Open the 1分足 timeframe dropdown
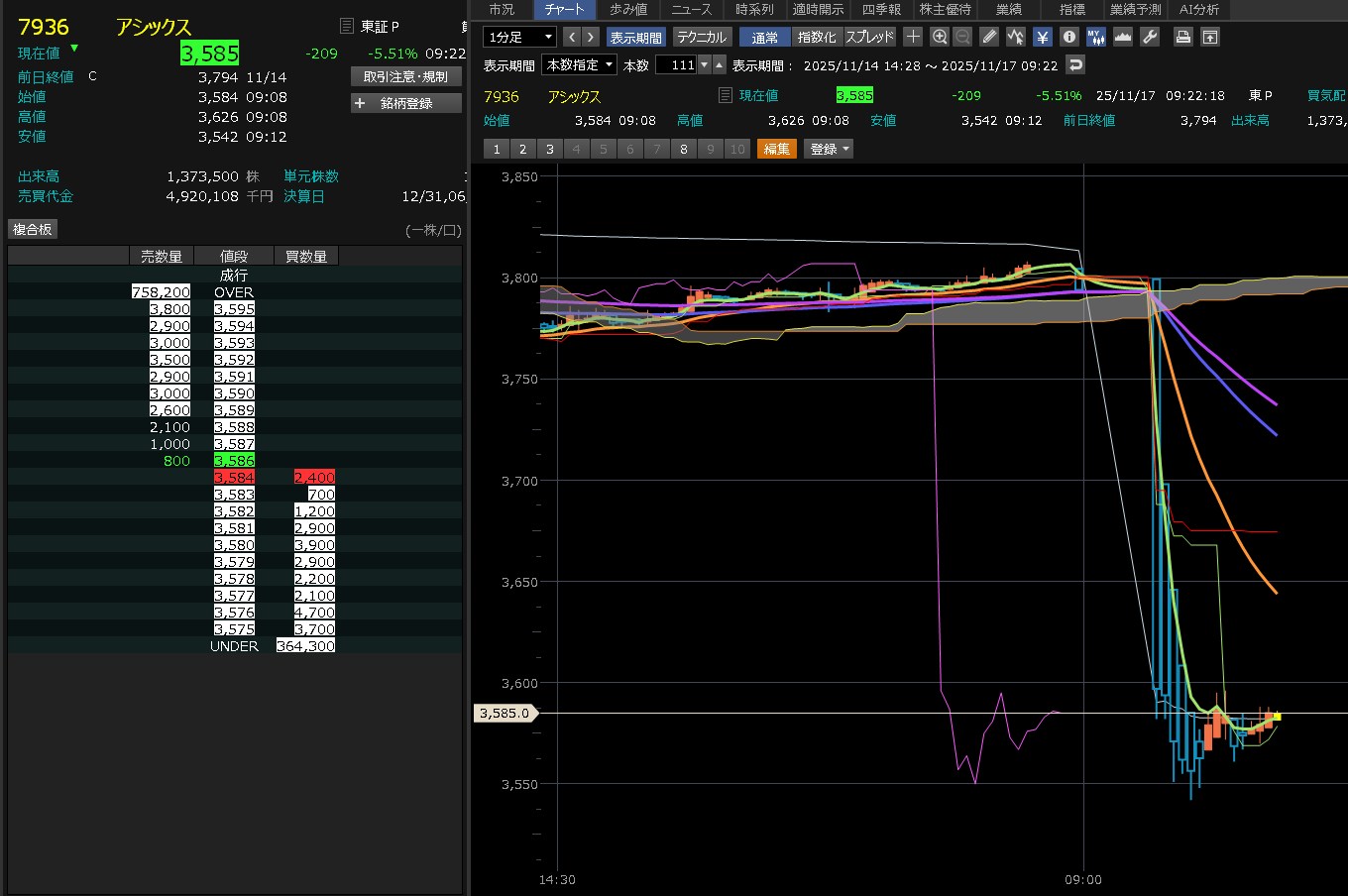Image resolution: width=1348 pixels, height=896 pixels. pyautogui.click(x=519, y=37)
